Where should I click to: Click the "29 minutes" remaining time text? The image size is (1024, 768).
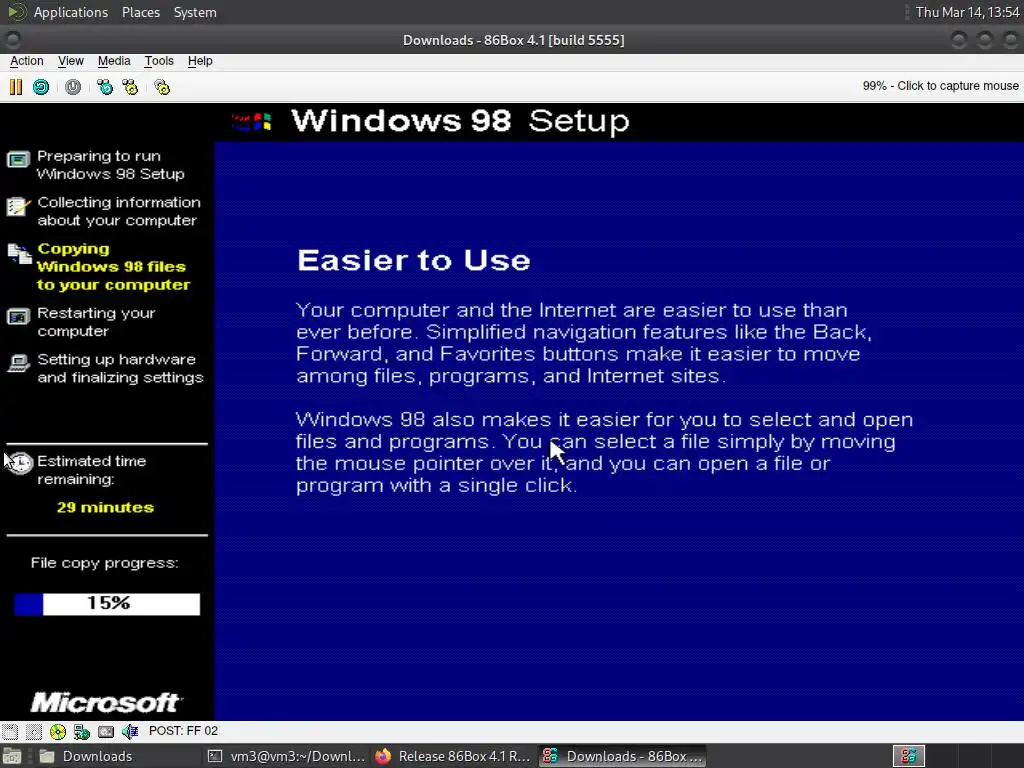(x=105, y=507)
